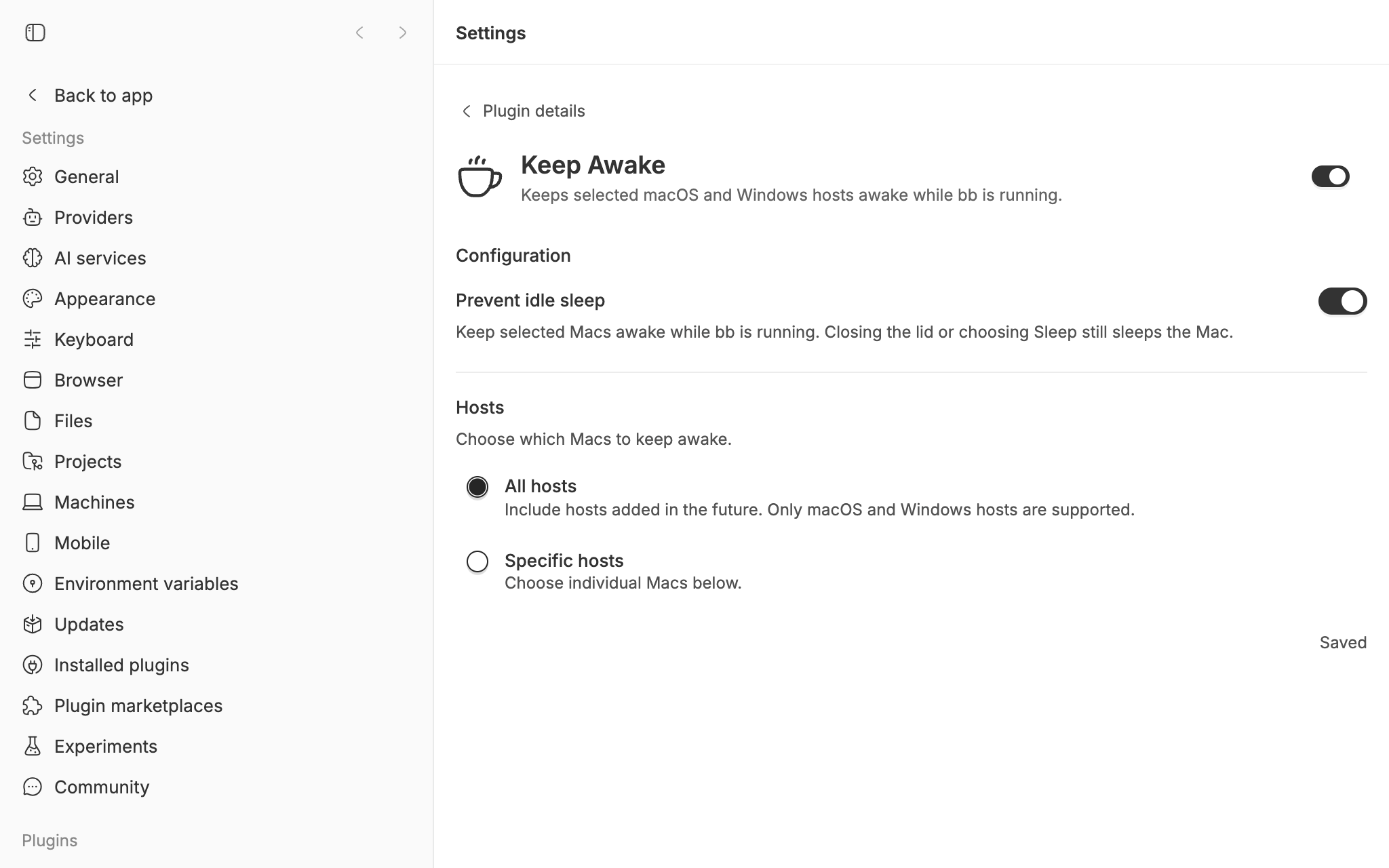Click the Providers robot icon
This screenshot has height=868, width=1389.
click(33, 217)
